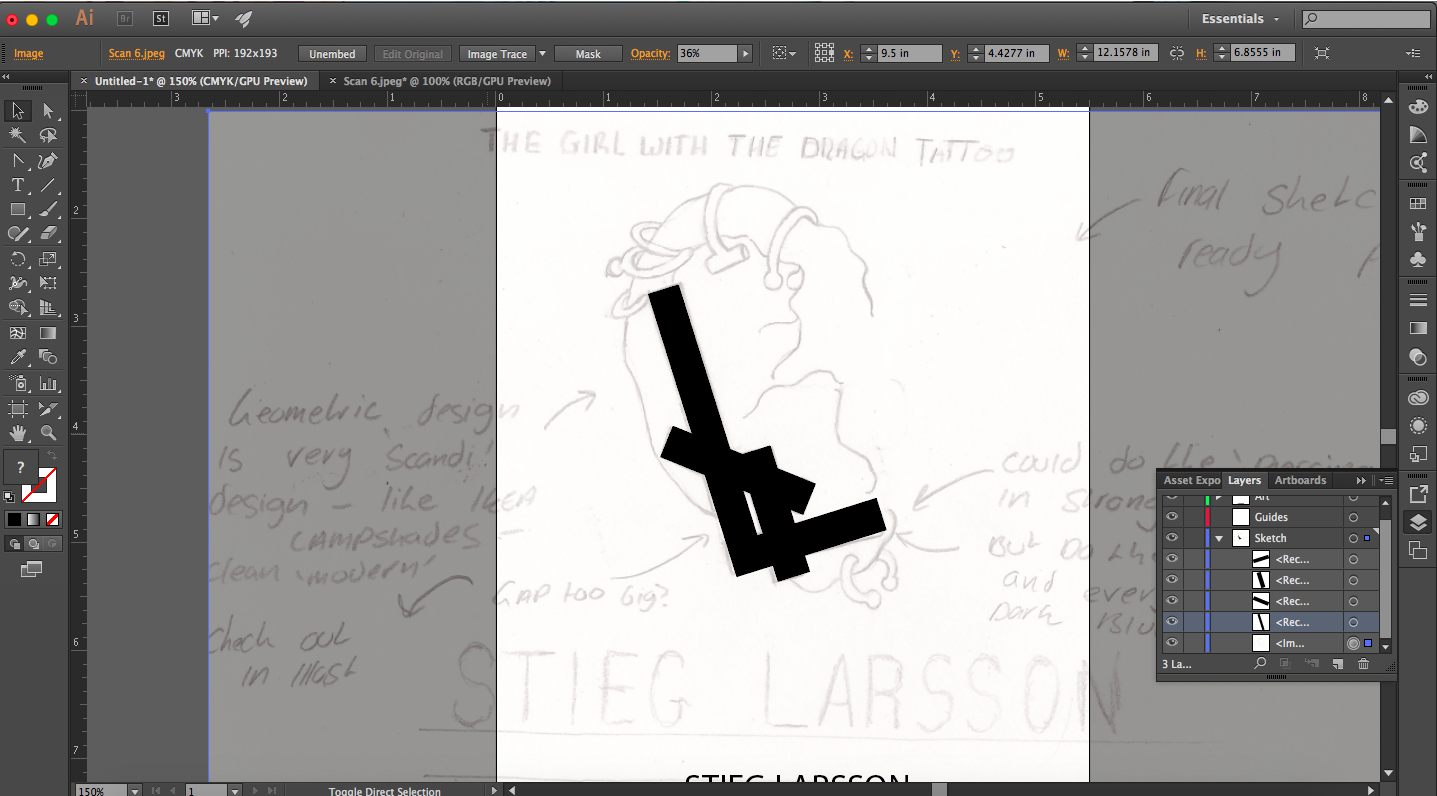The image size is (1437, 796).
Task: Switch to the Scan 6.jpeg document tab
Action: pos(447,81)
